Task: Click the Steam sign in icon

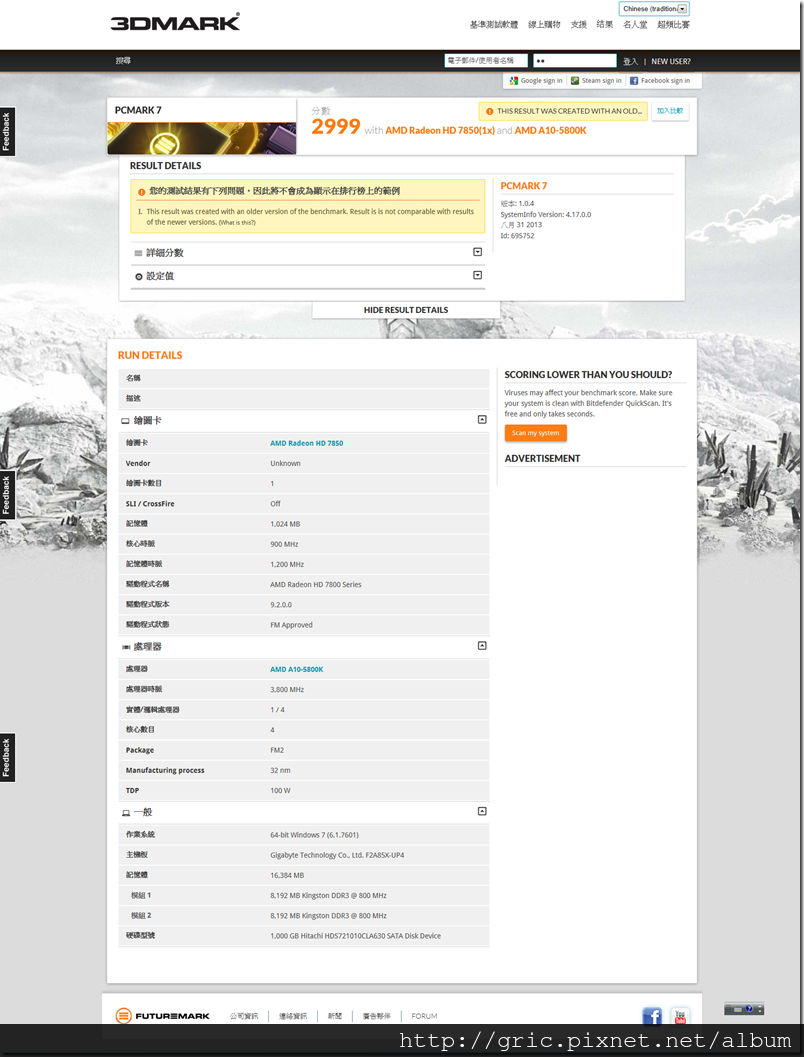Action: click(x=575, y=80)
